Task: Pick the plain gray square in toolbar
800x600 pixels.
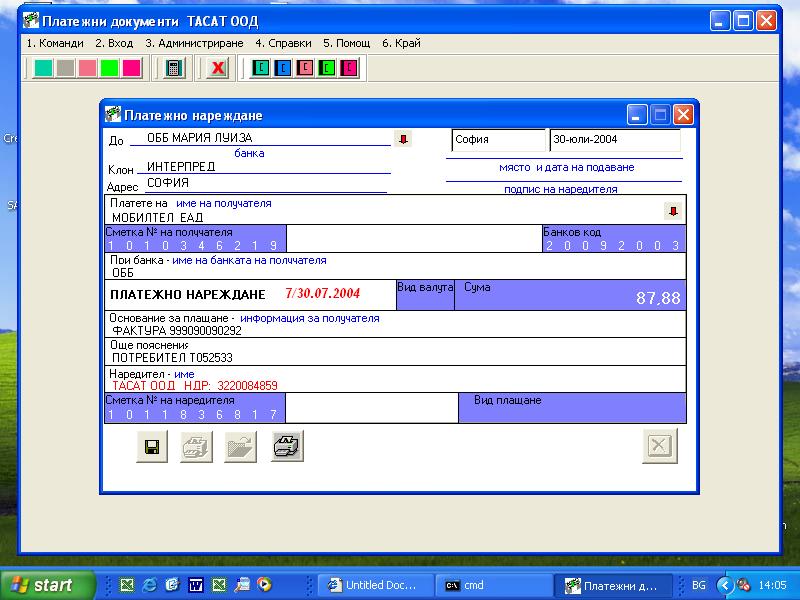Action: pos(65,68)
